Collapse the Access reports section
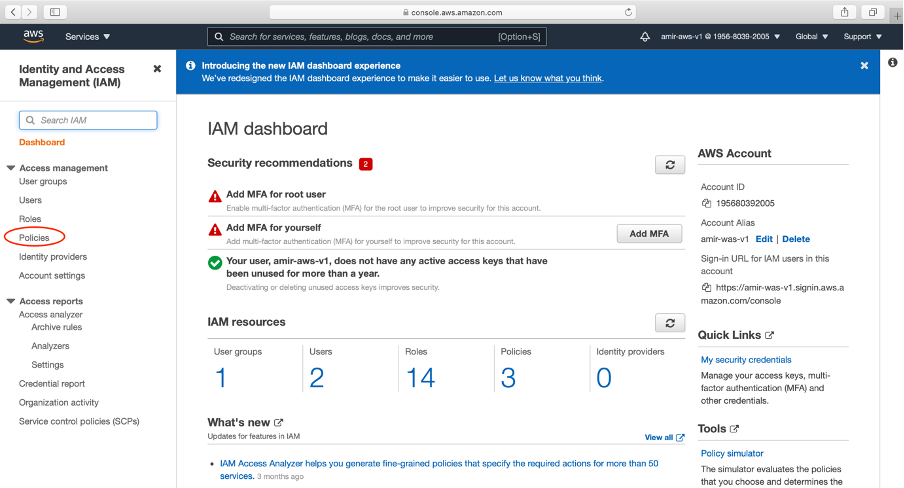 pos(10,301)
